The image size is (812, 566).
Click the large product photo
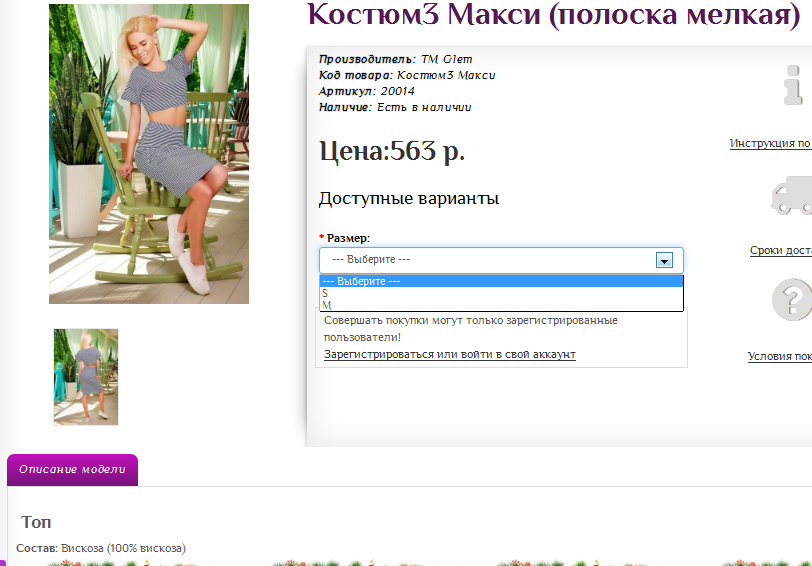pyautogui.click(x=149, y=153)
